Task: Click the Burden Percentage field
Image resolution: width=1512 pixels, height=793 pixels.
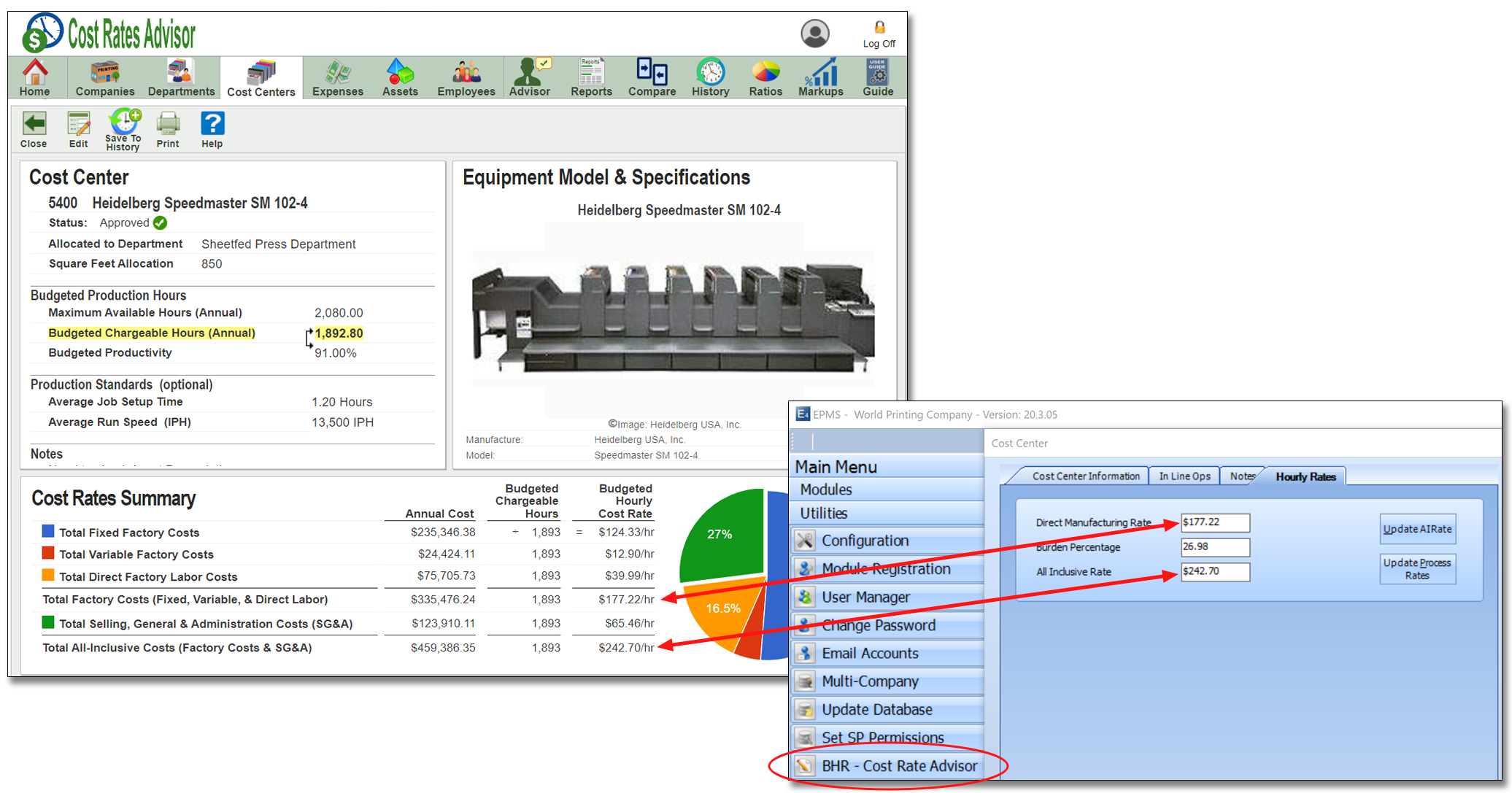Action: point(1215,546)
